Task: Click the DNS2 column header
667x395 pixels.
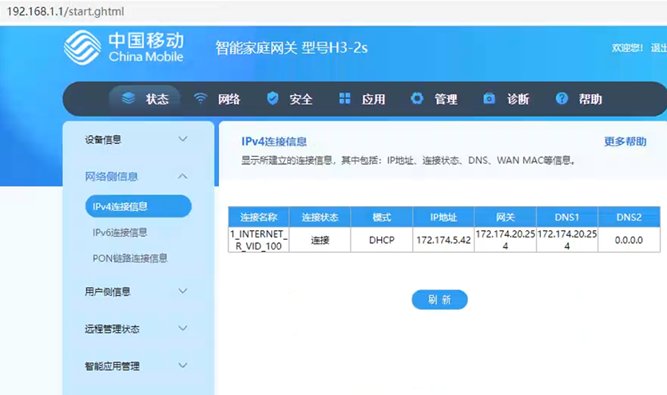Action: pyautogui.click(x=629, y=217)
